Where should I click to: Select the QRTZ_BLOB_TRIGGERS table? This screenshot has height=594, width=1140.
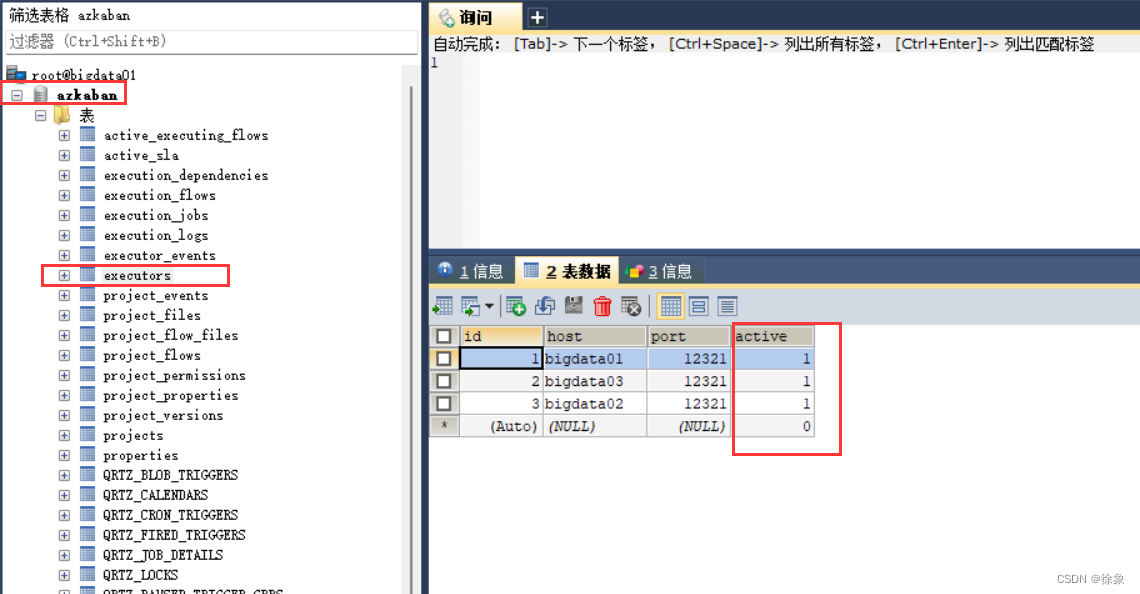[x=170, y=475]
